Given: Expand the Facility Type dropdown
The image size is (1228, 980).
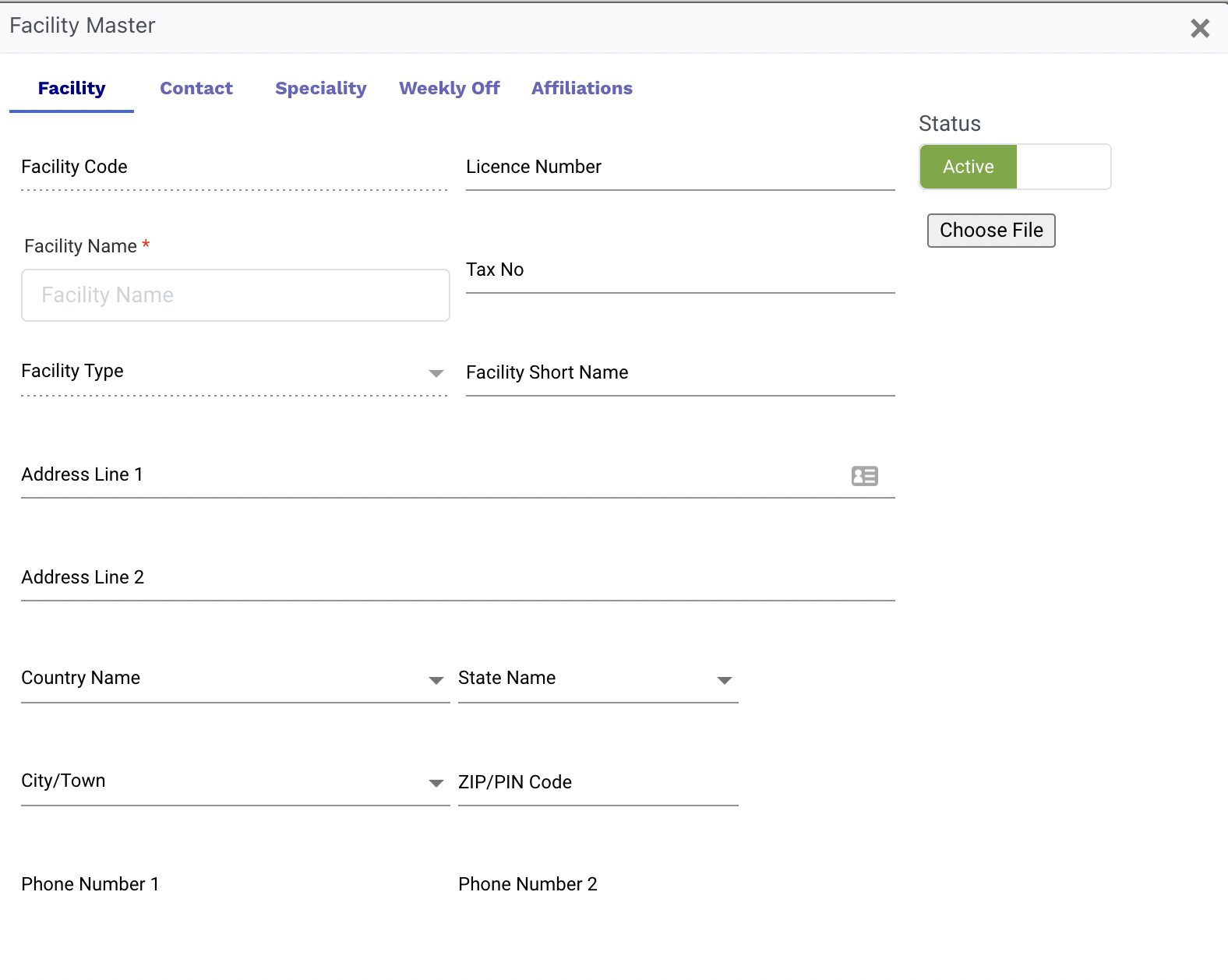Looking at the screenshot, I should coord(436,373).
